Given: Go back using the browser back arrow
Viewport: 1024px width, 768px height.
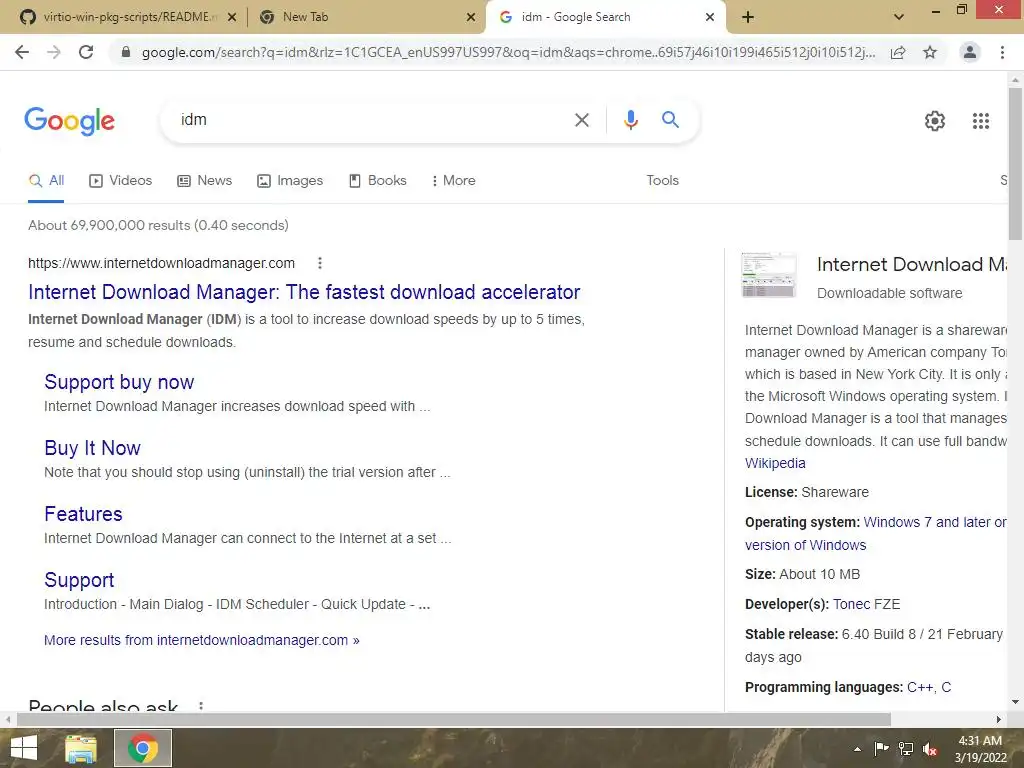Looking at the screenshot, I should [22, 52].
